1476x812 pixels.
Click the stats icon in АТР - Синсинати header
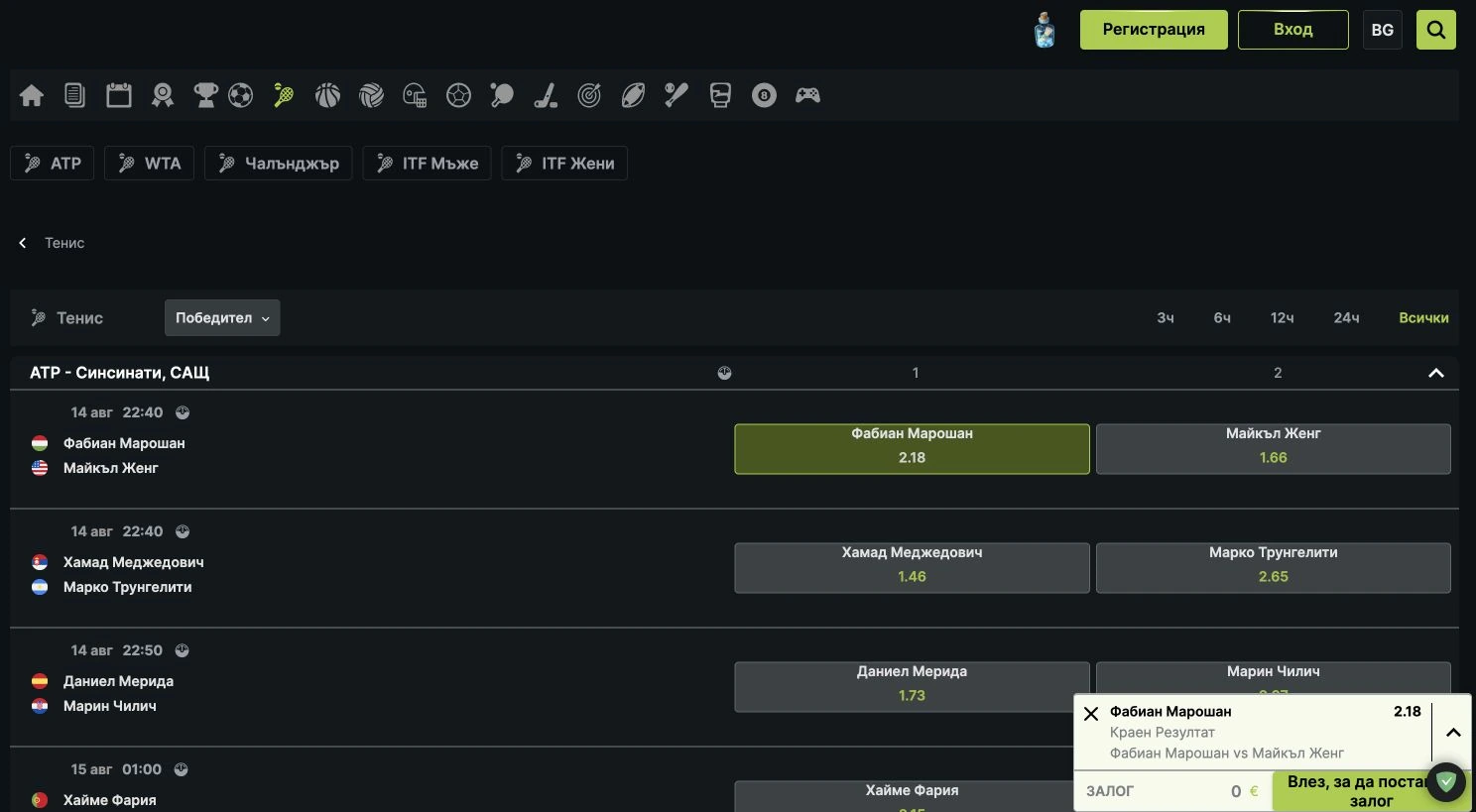[x=724, y=373]
